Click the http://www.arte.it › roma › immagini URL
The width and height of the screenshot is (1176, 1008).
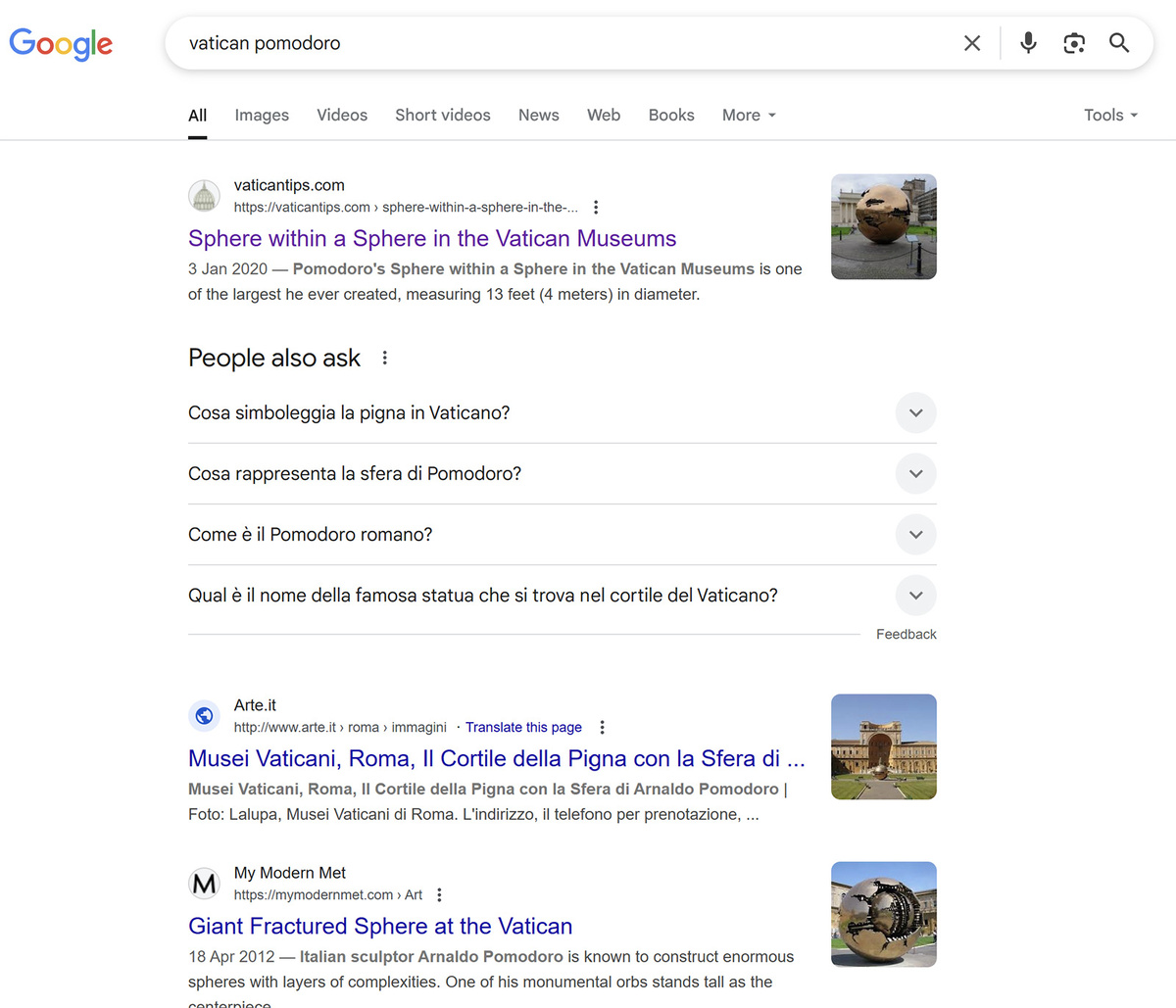340,728
